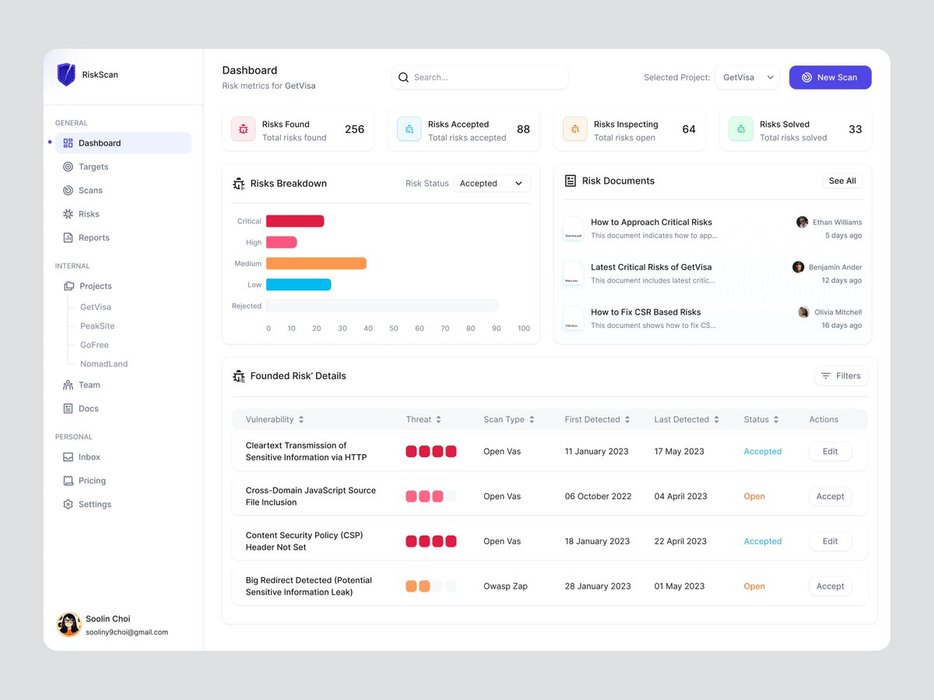Image resolution: width=934 pixels, height=700 pixels.
Task: Select the PeakSite project
Action: 97,326
